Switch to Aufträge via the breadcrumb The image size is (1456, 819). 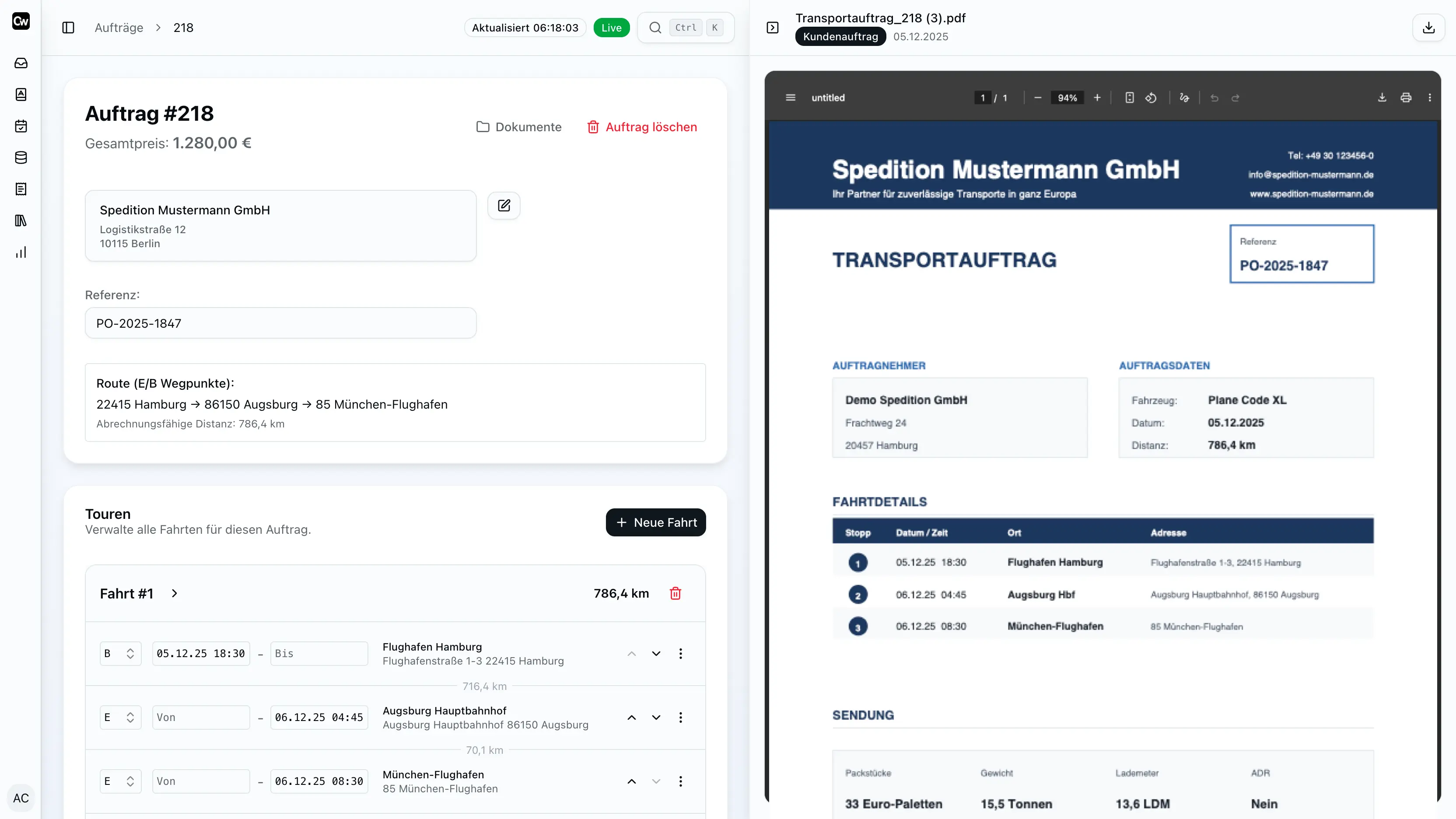pyautogui.click(x=119, y=27)
